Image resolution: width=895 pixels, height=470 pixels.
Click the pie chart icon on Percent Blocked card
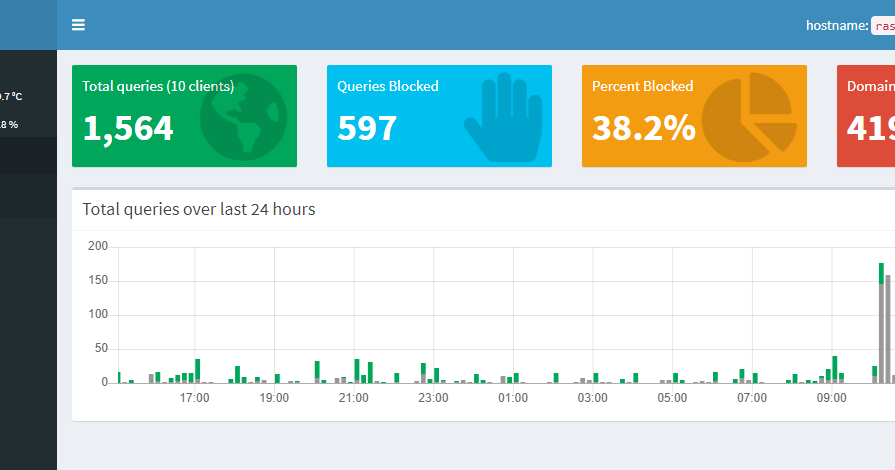(x=749, y=117)
